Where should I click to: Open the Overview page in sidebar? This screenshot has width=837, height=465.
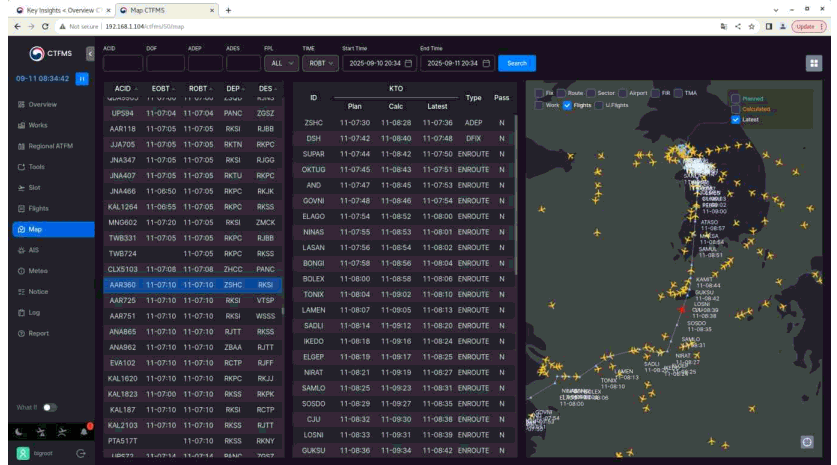[53, 105]
